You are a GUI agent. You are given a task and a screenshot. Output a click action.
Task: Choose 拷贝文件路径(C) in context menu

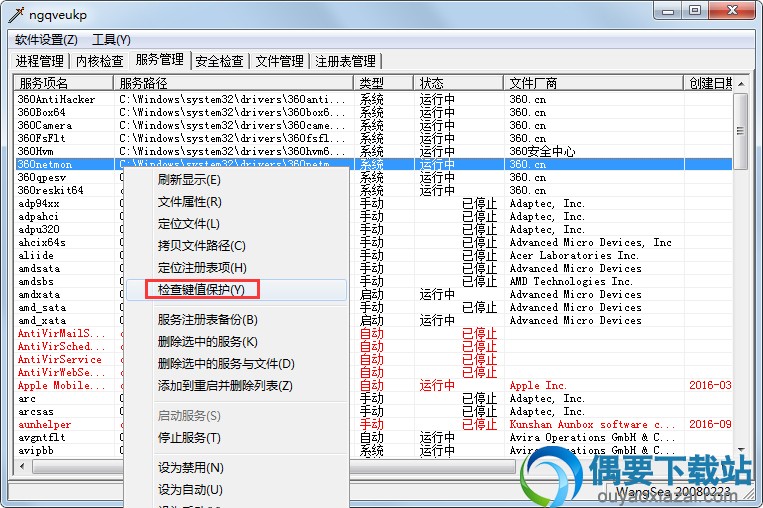pyautogui.click(x=236, y=246)
